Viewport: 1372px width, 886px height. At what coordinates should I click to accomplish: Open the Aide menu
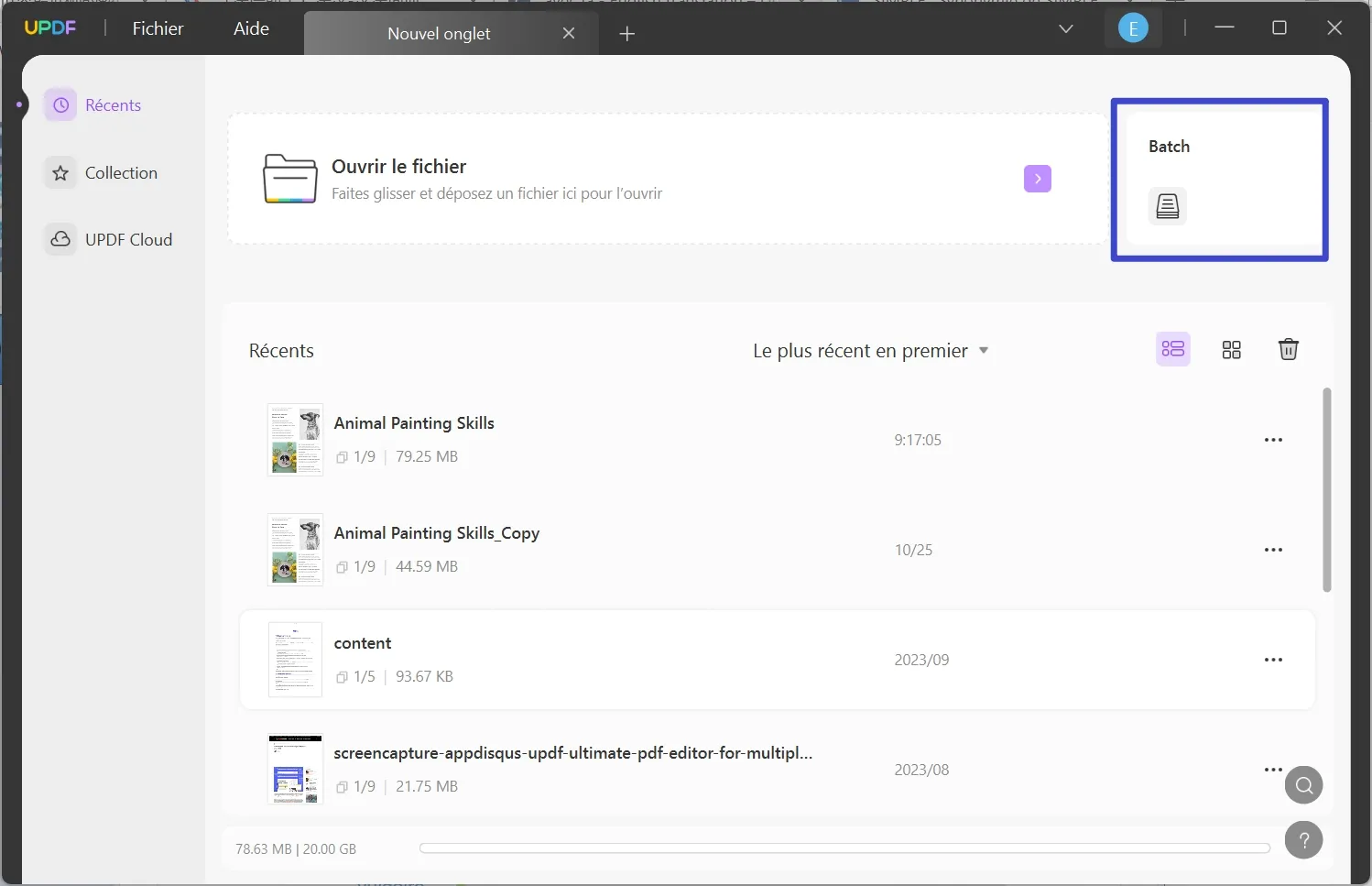(251, 28)
